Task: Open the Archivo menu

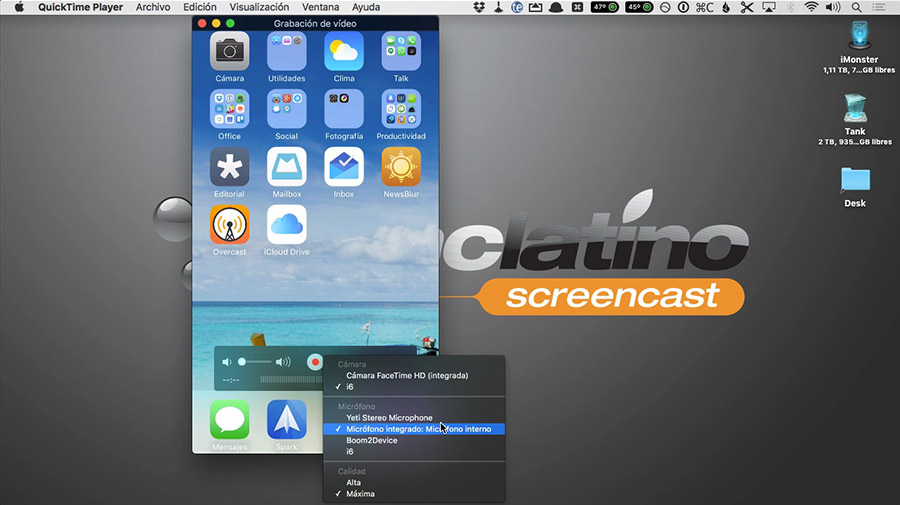Action: tap(153, 7)
